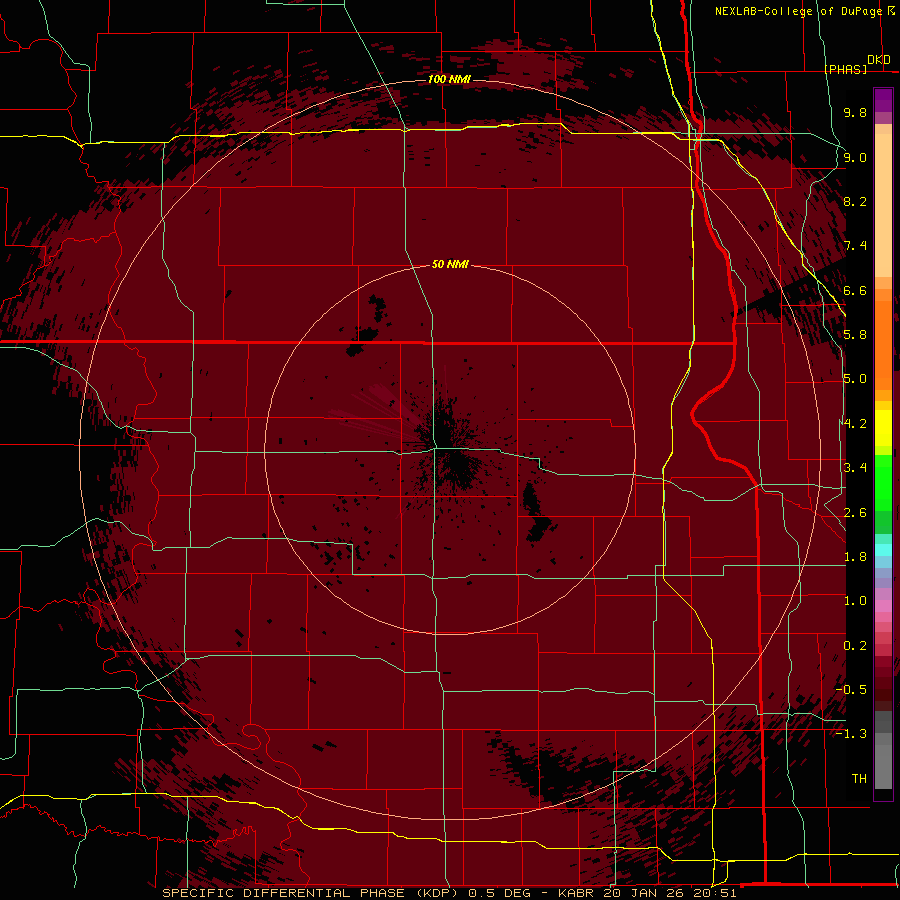
Task: Select the 9.8 value on the scale
Action: 855,112
